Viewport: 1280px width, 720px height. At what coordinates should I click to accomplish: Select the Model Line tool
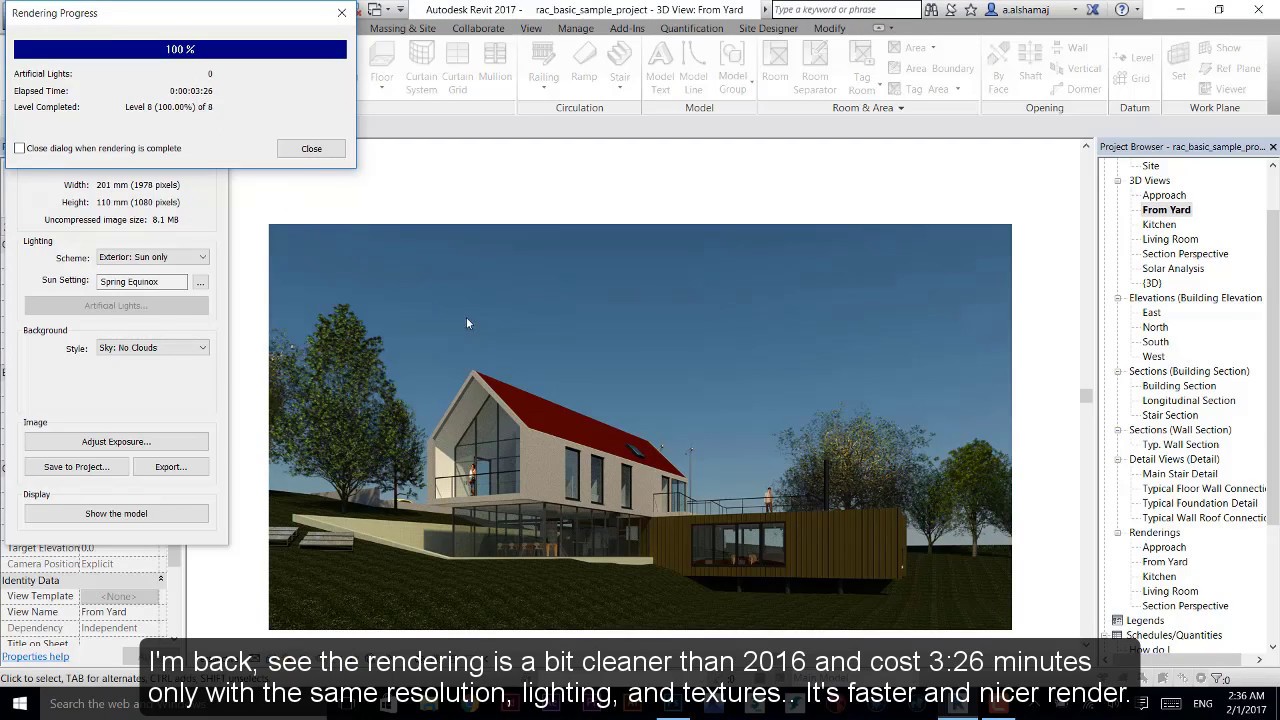click(693, 68)
